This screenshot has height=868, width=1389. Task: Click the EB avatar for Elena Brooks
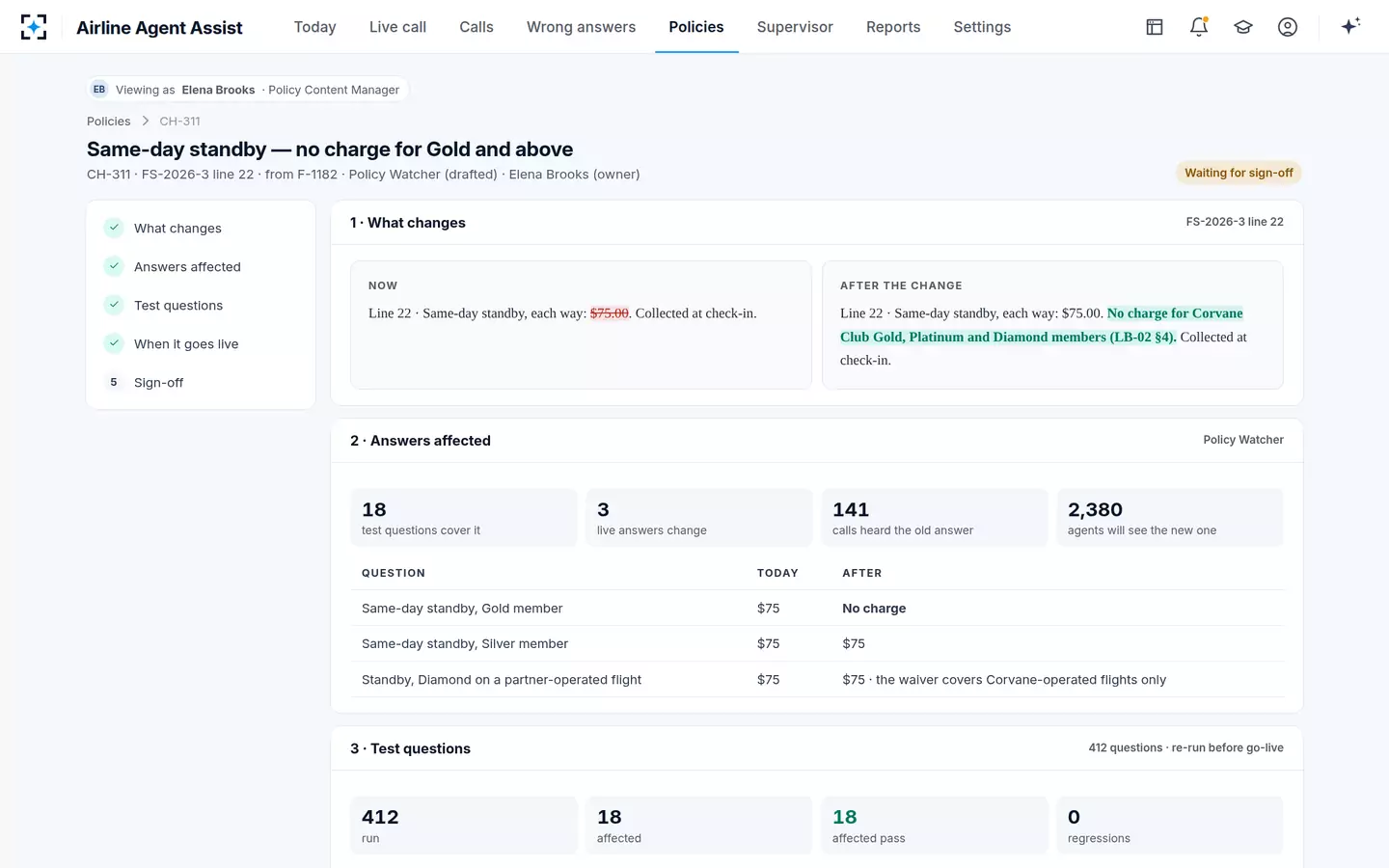point(99,90)
